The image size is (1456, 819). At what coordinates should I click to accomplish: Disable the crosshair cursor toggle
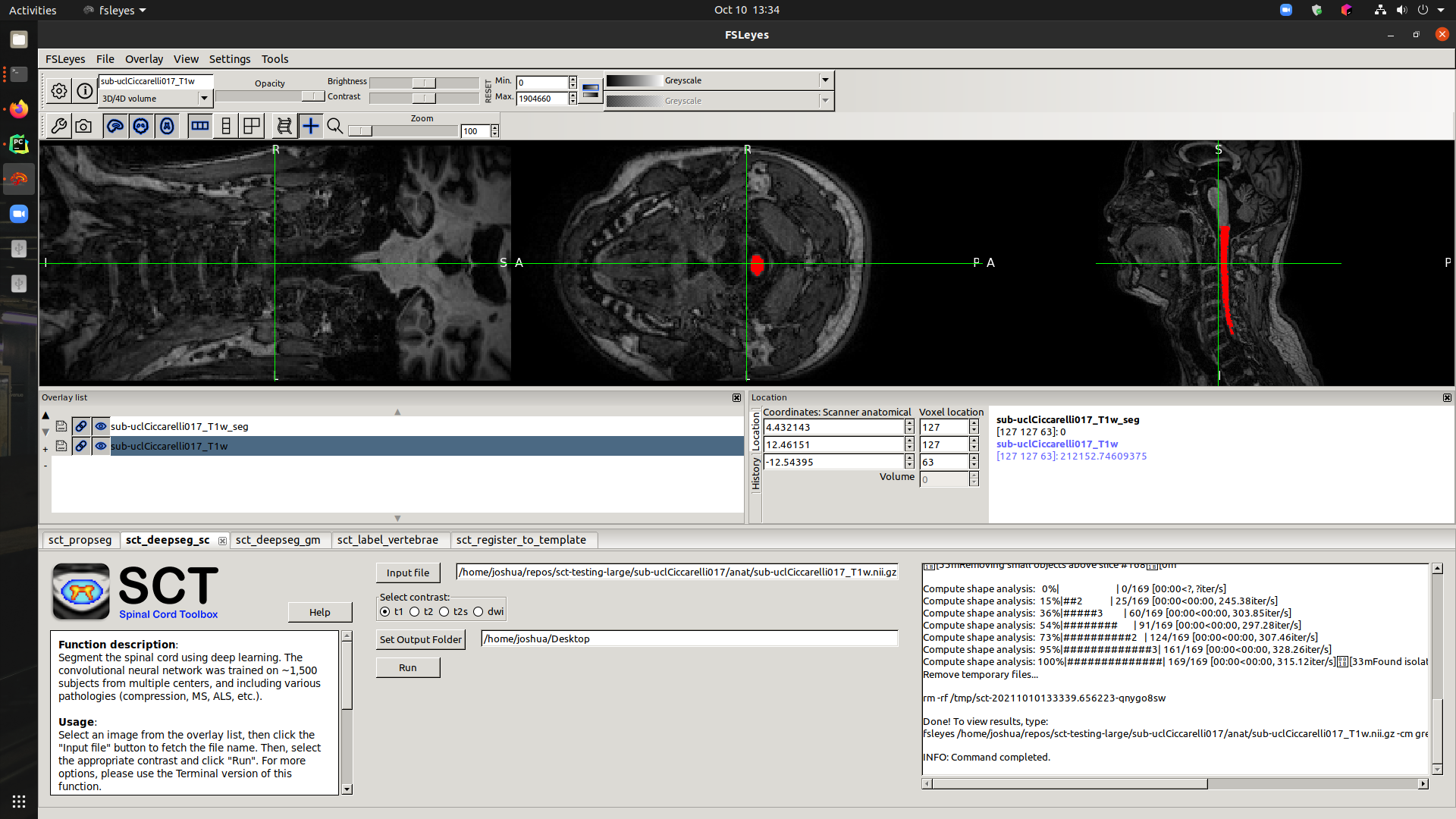point(311,126)
